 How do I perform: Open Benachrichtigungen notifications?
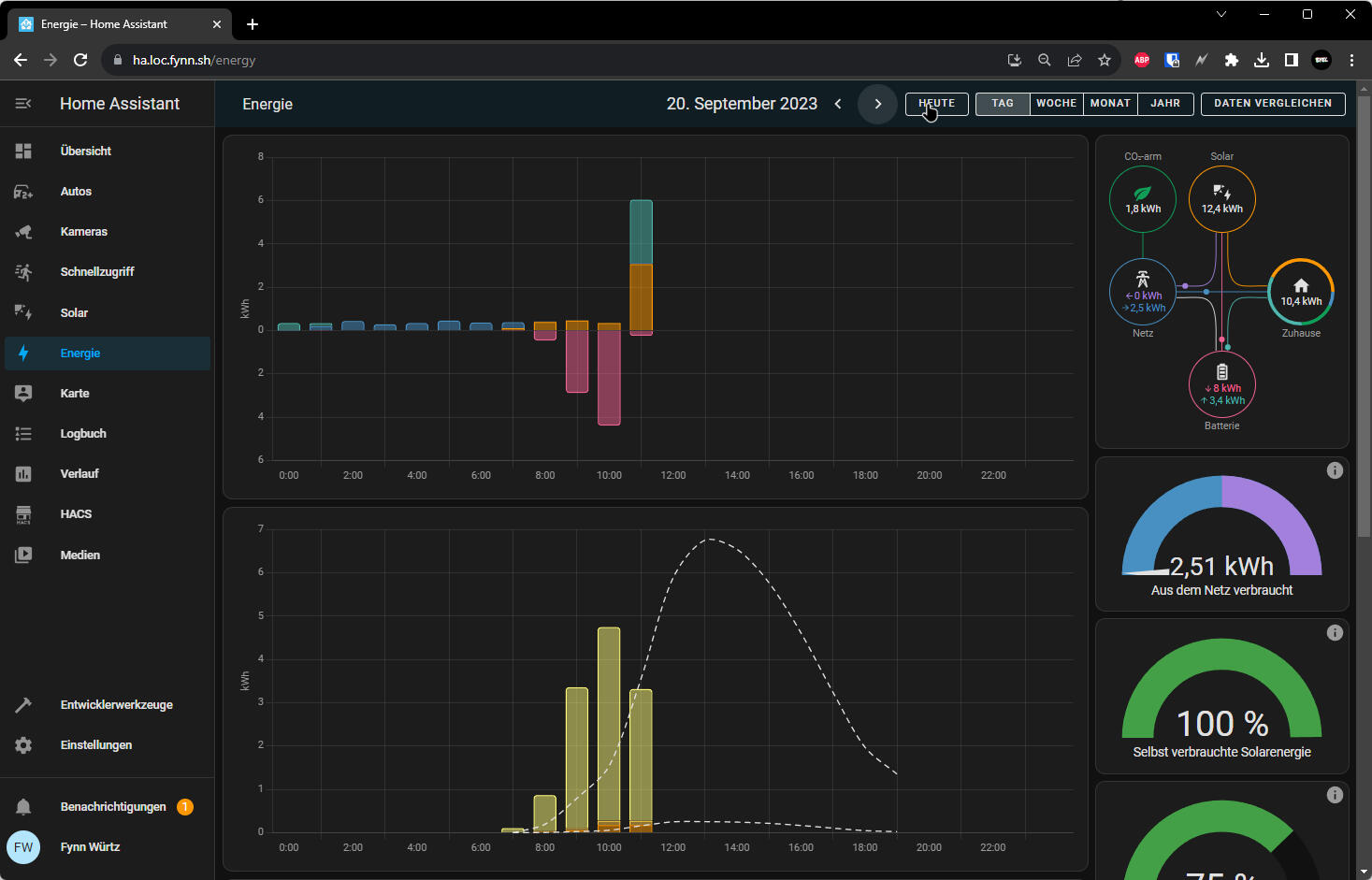pos(112,806)
